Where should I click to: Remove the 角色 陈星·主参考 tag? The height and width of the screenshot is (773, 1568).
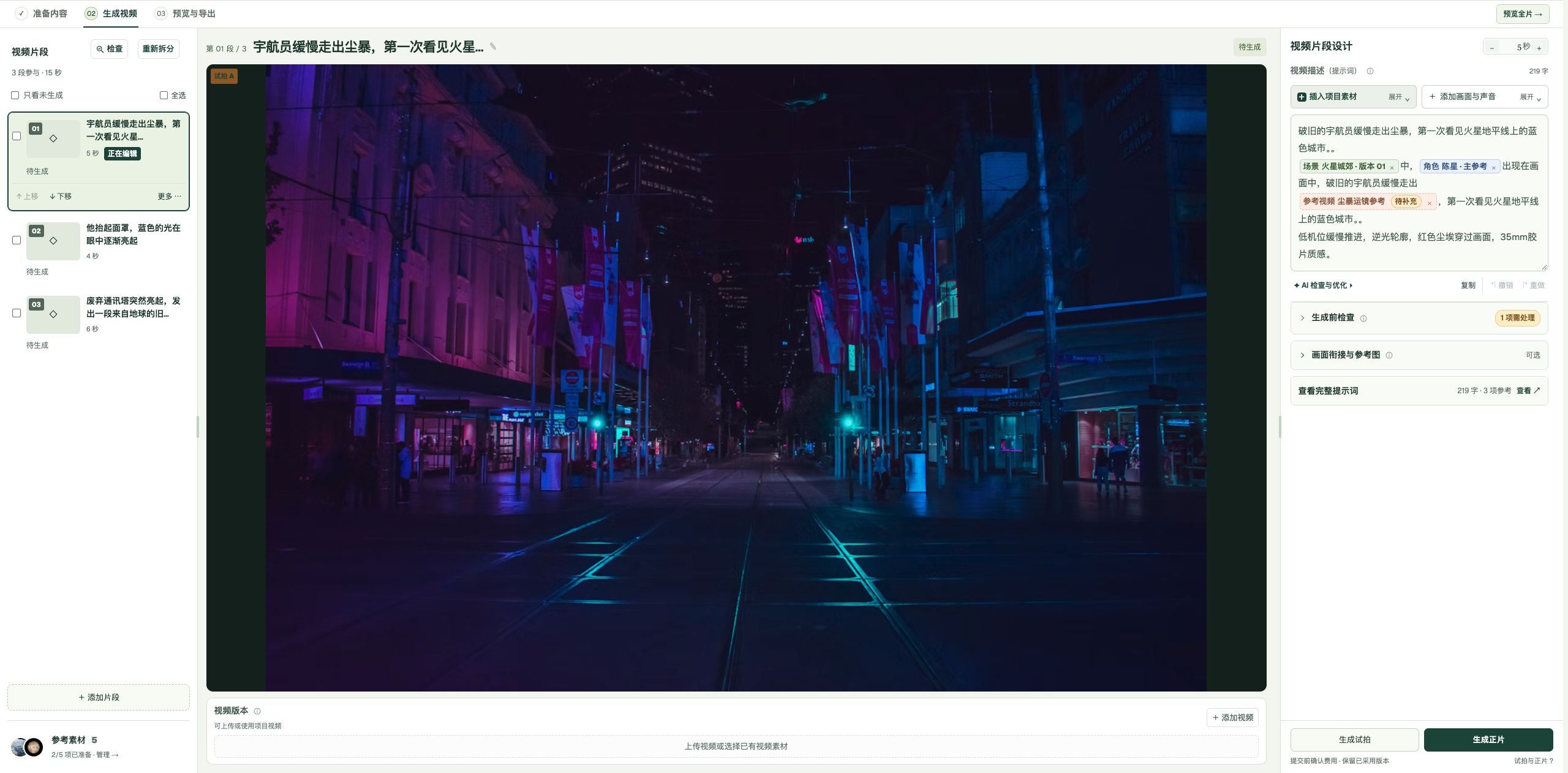[1493, 167]
